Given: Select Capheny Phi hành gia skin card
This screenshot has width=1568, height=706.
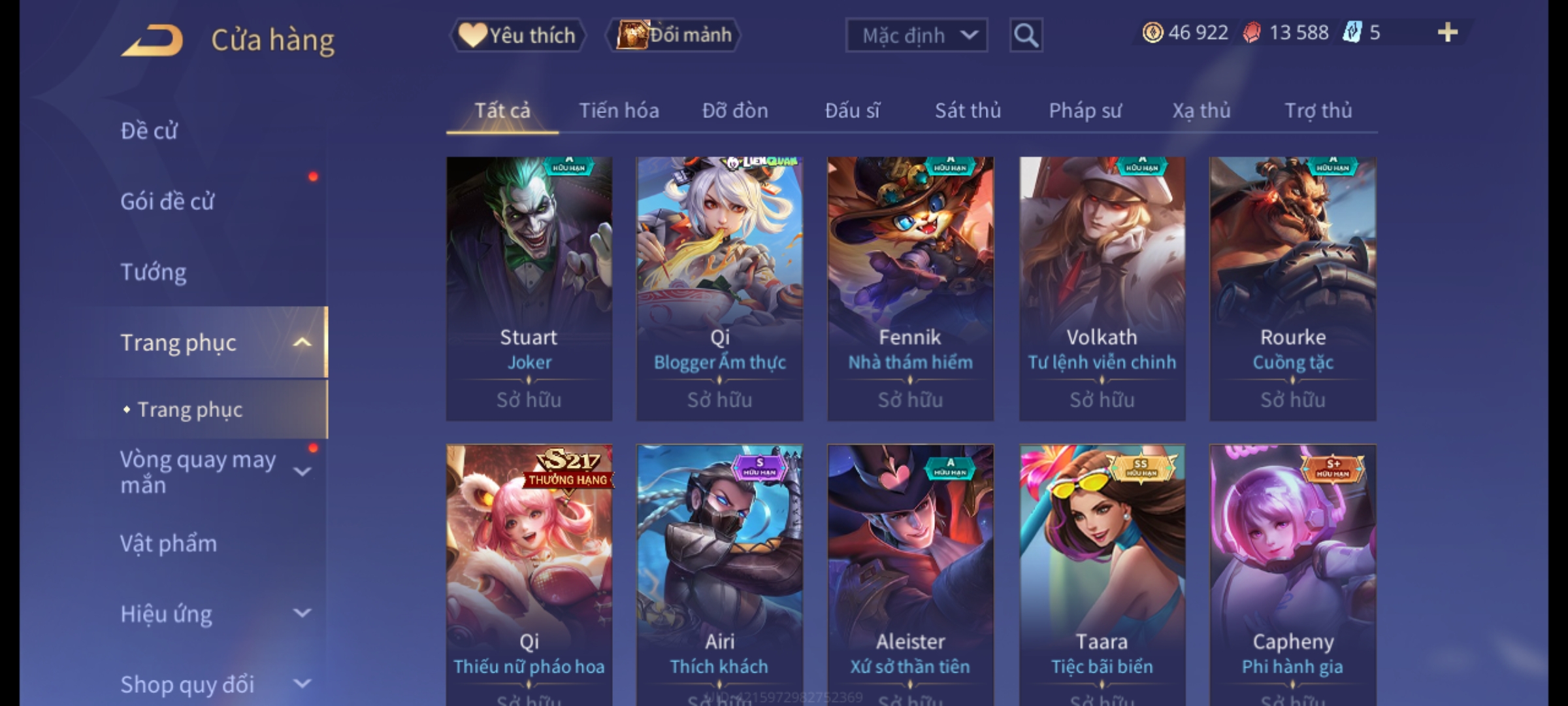Looking at the screenshot, I should coord(1292,575).
